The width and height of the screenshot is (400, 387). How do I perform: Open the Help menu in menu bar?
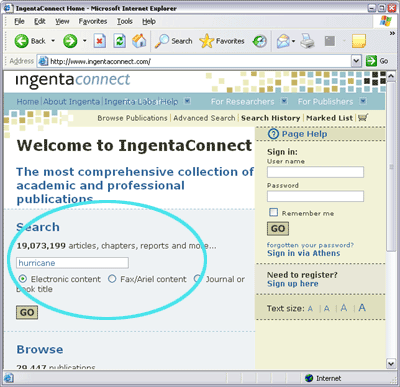coord(149,21)
